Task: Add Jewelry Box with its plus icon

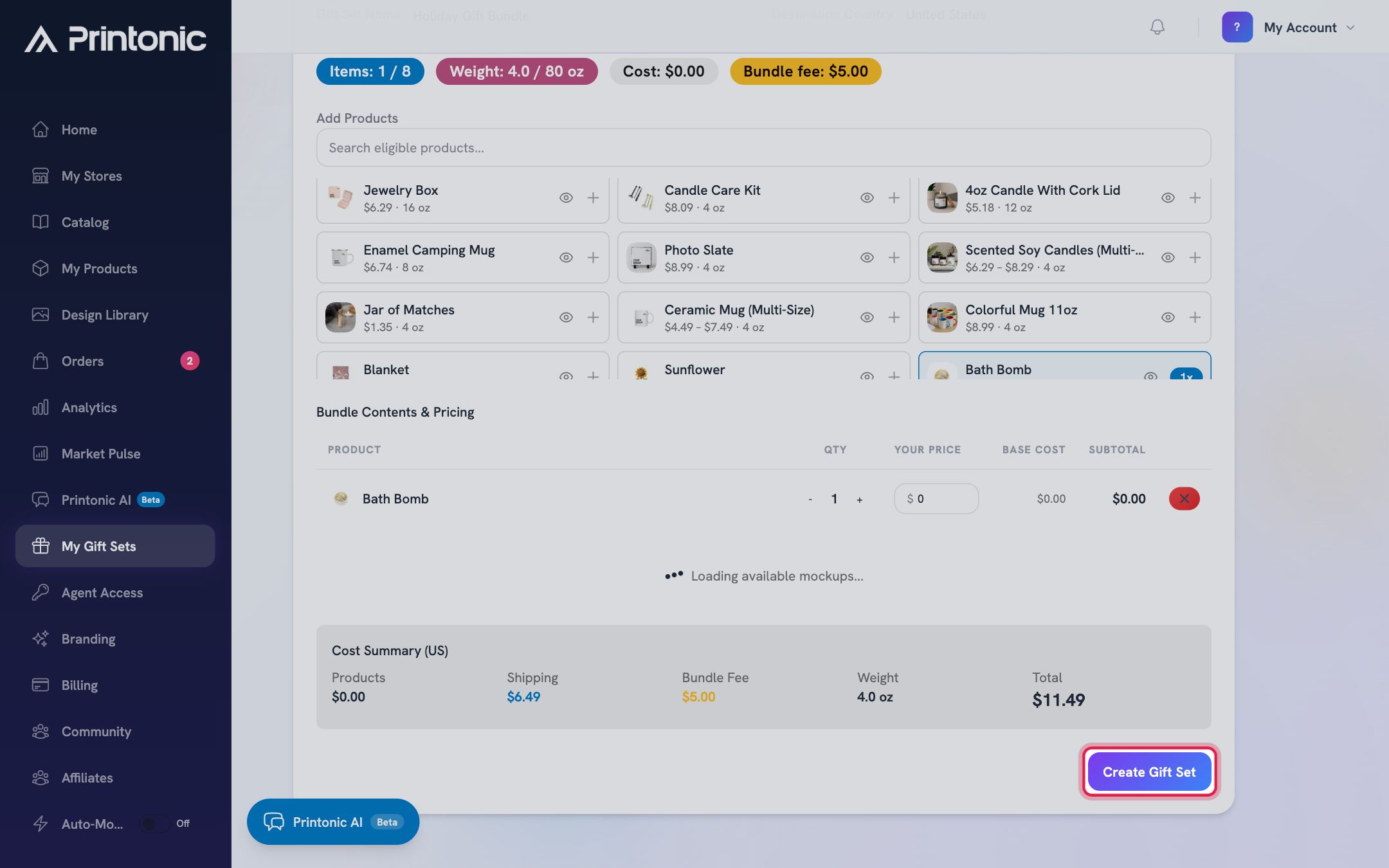Action: click(x=593, y=198)
